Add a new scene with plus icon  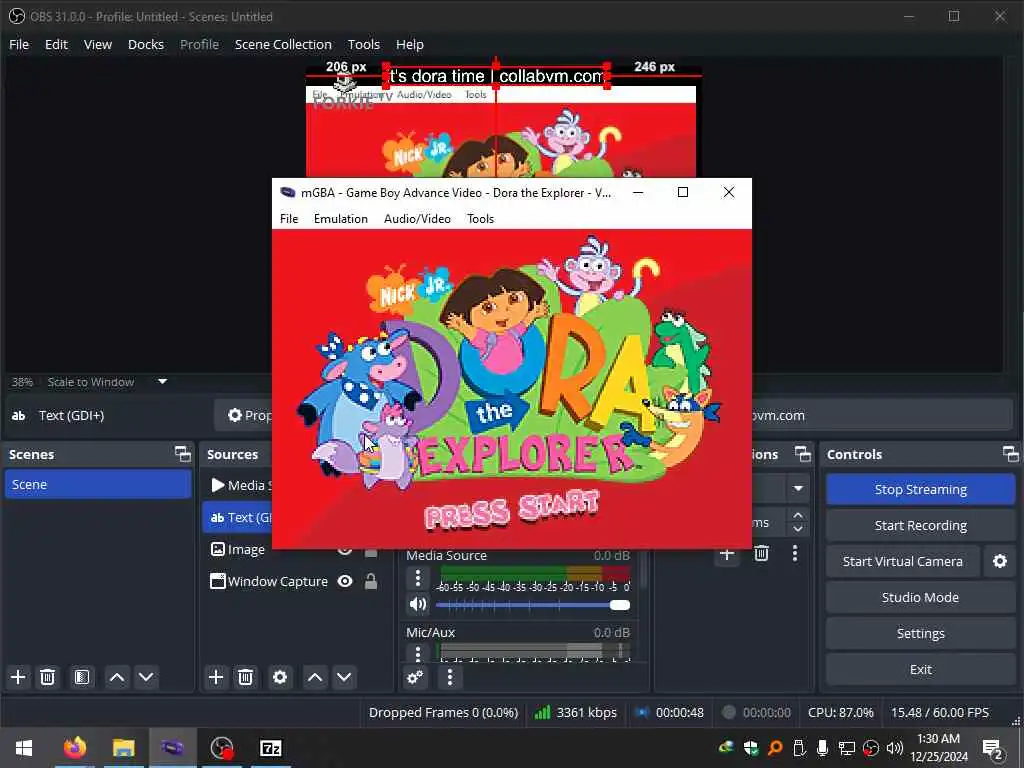click(18, 677)
